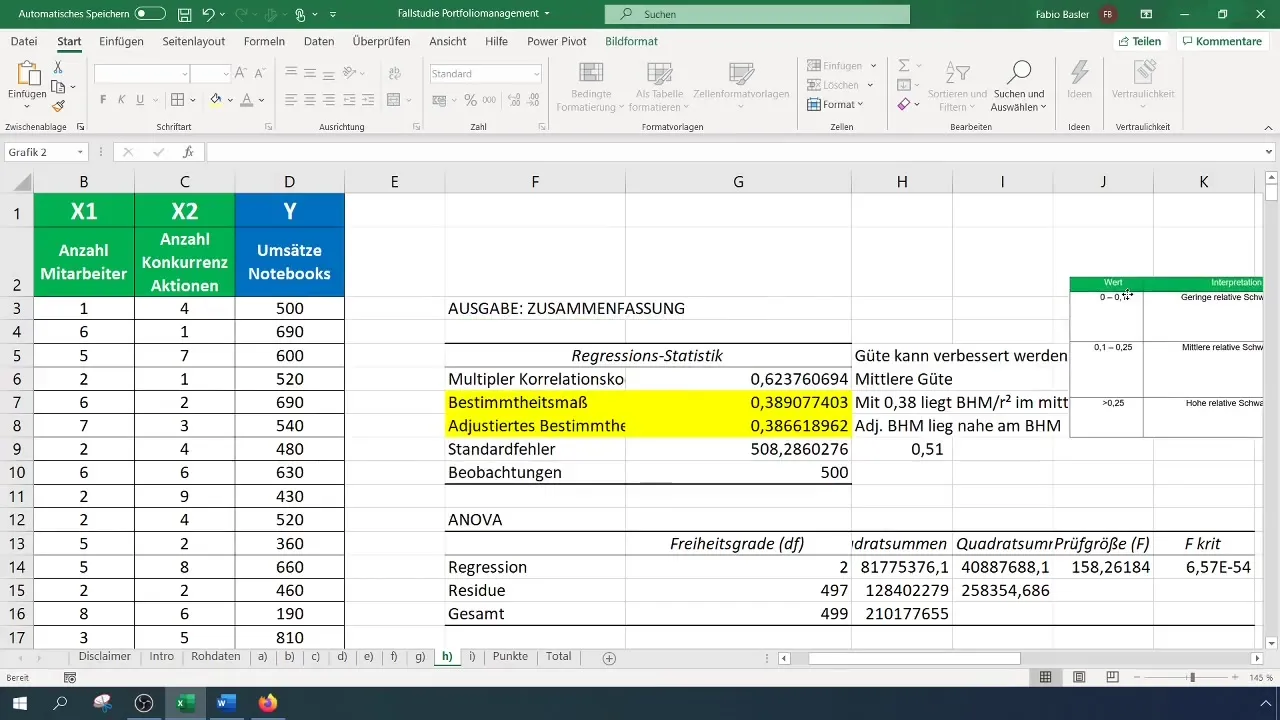This screenshot has height=720, width=1280.
Task: Toggle the Automatisches Speichern switch
Action: coord(150,15)
